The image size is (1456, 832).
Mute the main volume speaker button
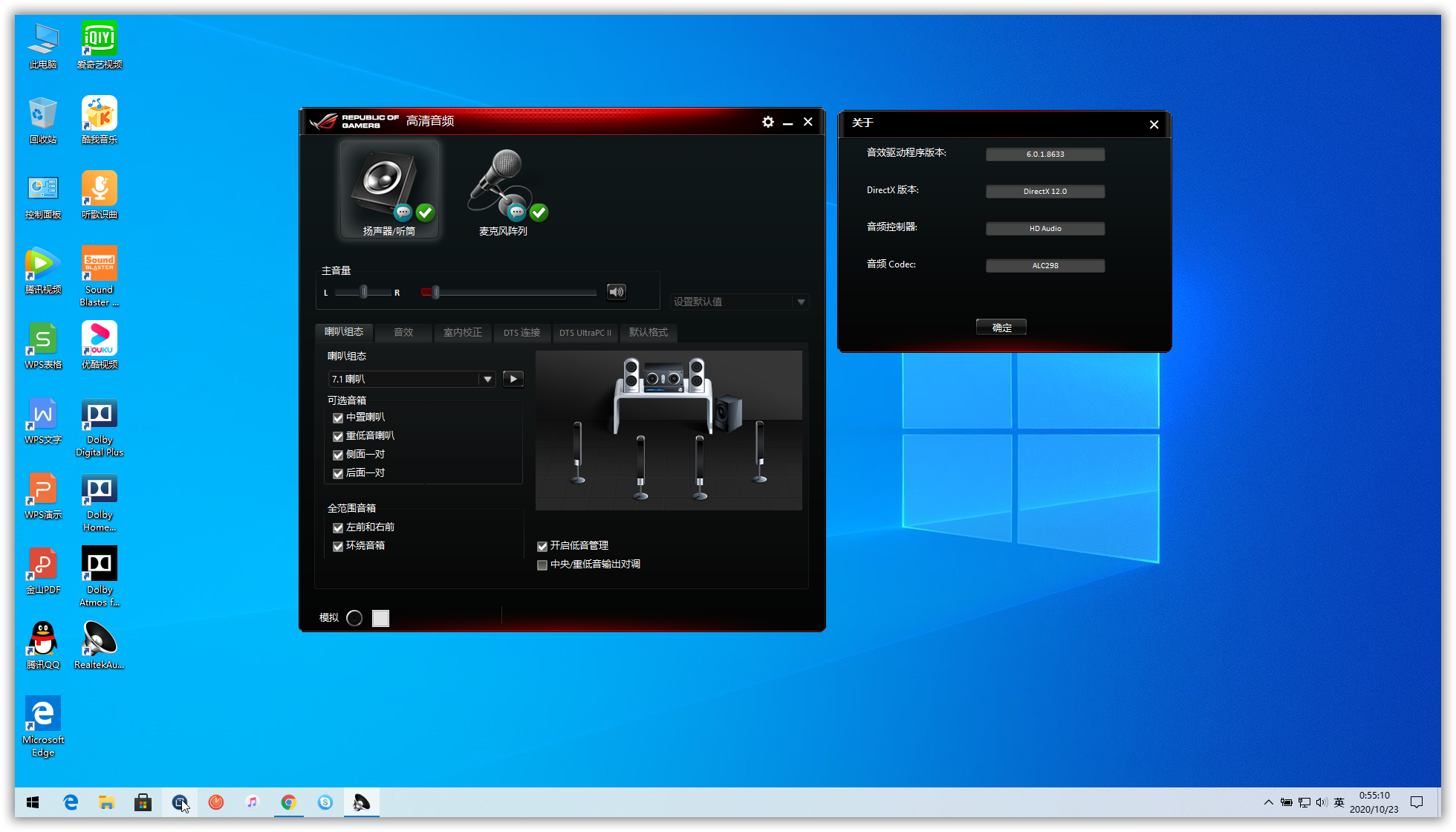[x=617, y=292]
